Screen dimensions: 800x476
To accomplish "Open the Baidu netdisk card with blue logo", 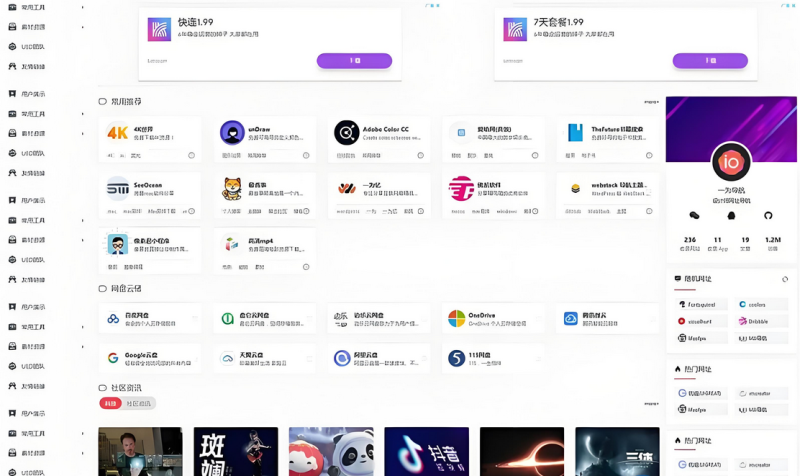I will pyautogui.click(x=149, y=318).
